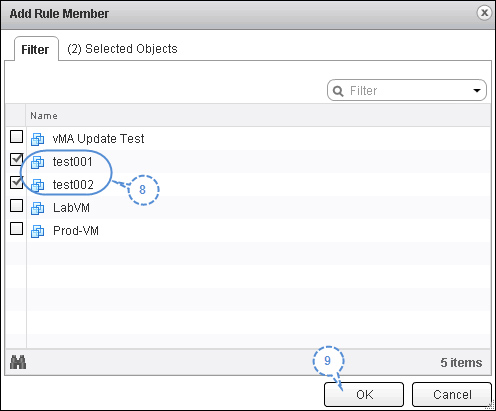
Task: Click the binoculars find icon
Action: [18, 362]
